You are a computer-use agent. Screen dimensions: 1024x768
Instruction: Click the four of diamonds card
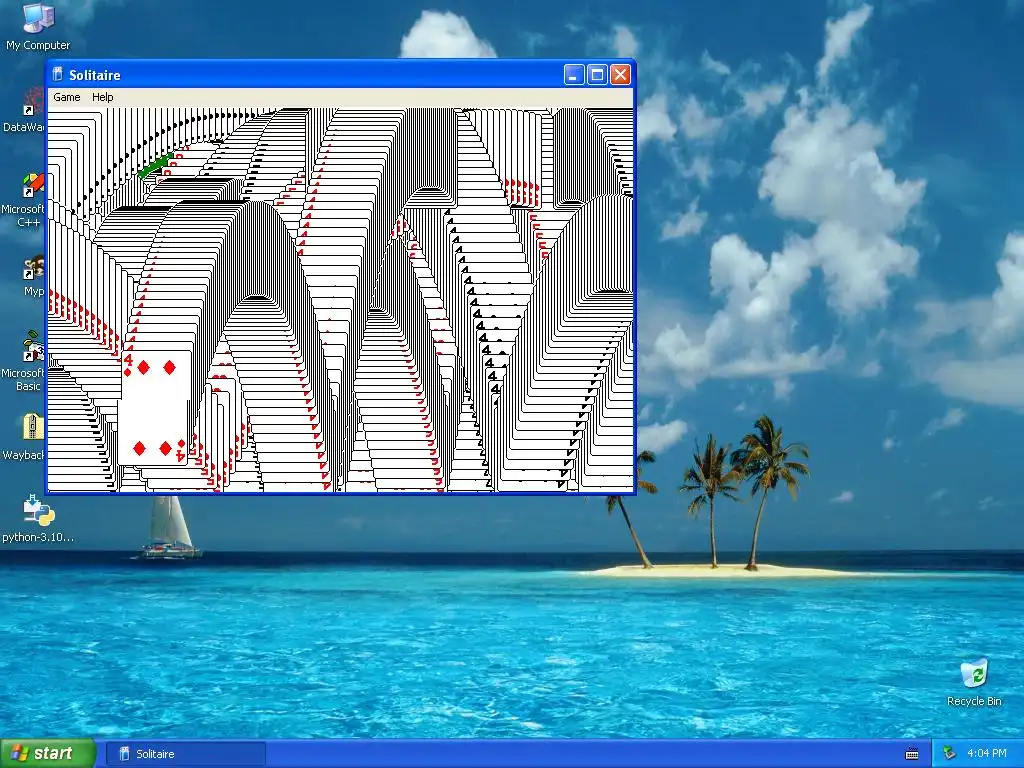coord(155,408)
